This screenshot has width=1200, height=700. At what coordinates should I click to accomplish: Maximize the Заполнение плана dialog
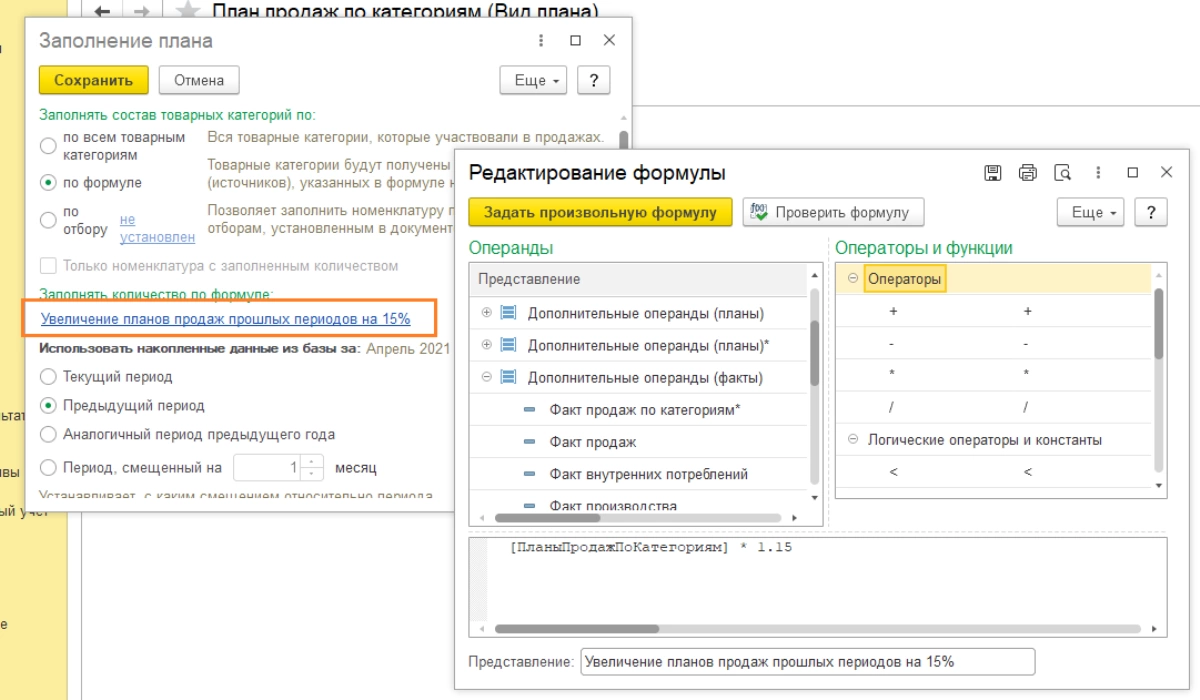pyautogui.click(x=575, y=41)
